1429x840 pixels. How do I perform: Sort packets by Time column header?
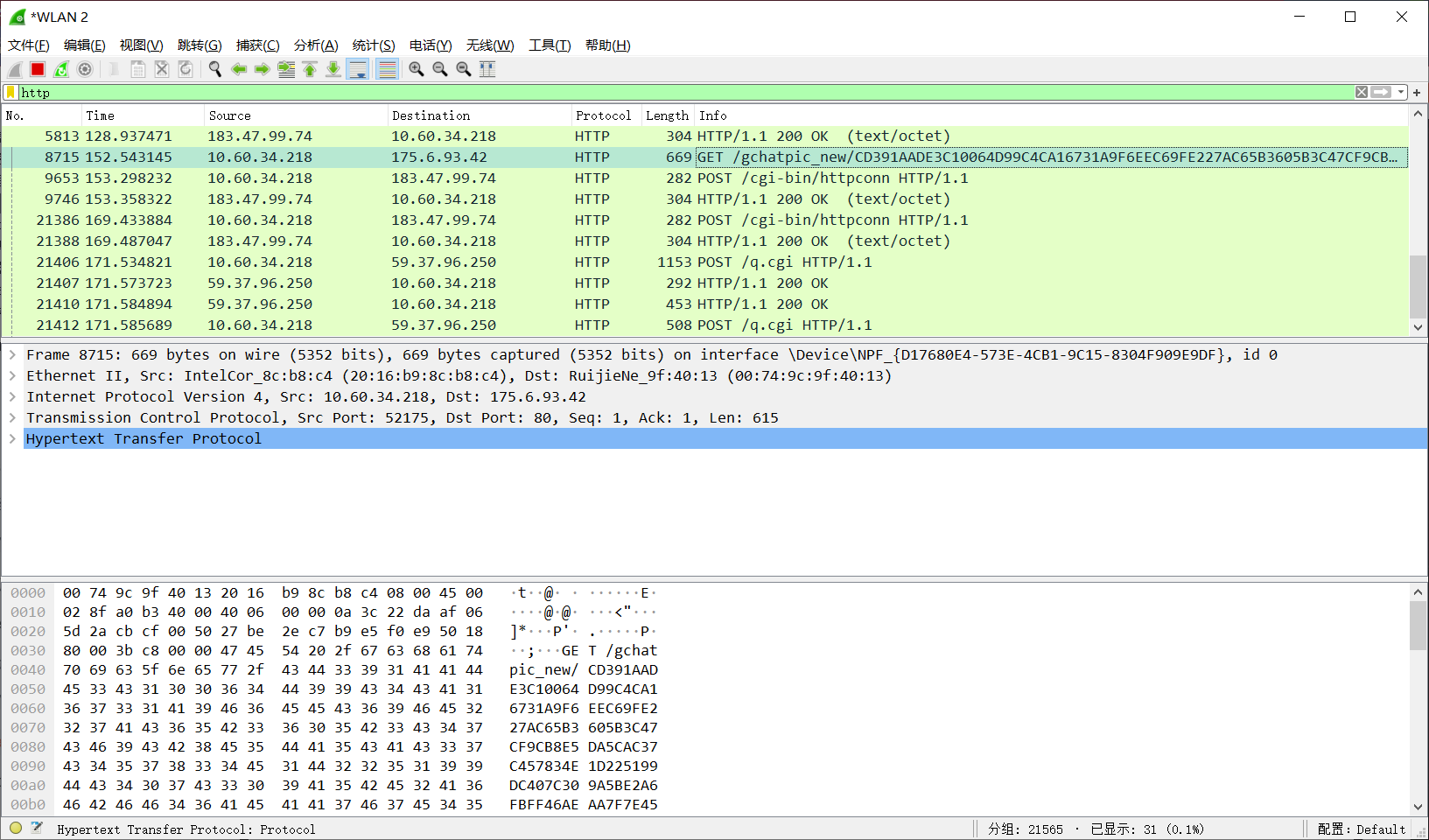pos(143,115)
